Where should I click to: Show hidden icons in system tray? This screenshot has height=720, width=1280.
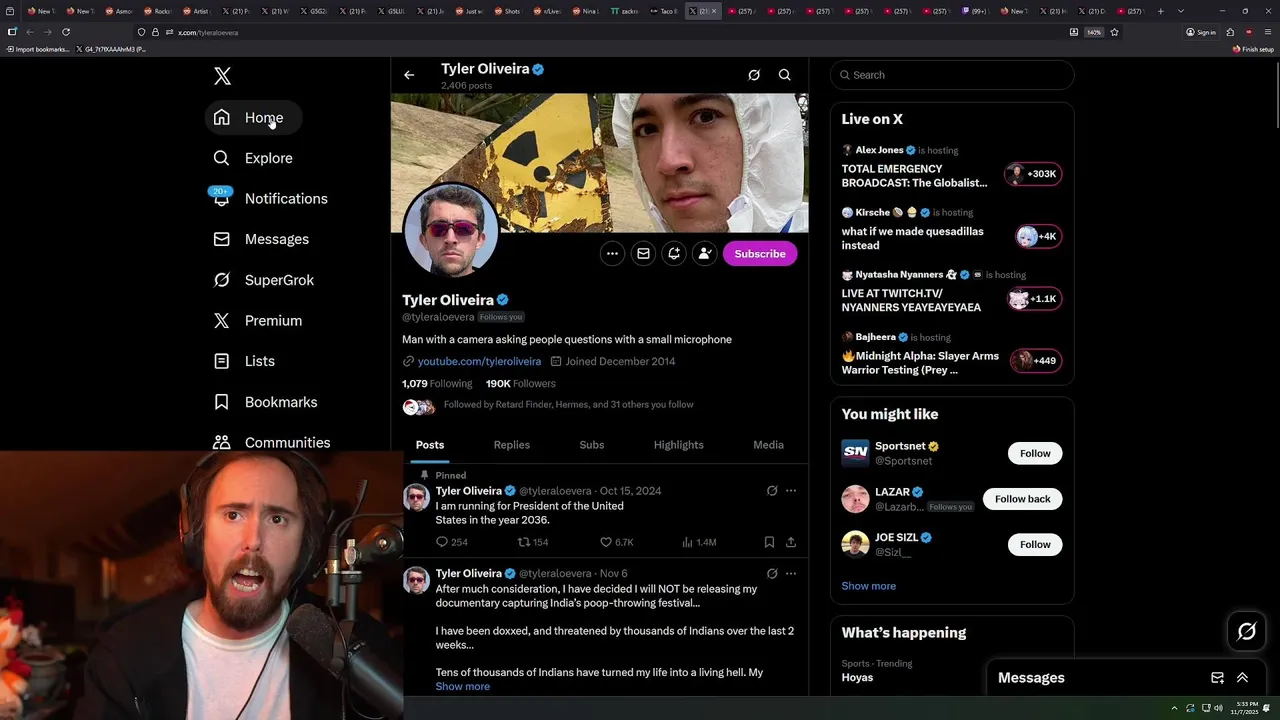tap(1174, 707)
